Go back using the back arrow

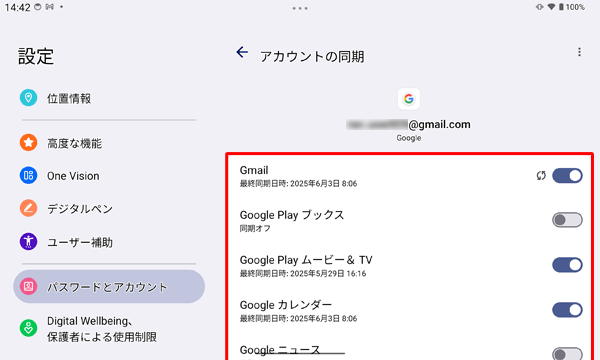(x=242, y=52)
